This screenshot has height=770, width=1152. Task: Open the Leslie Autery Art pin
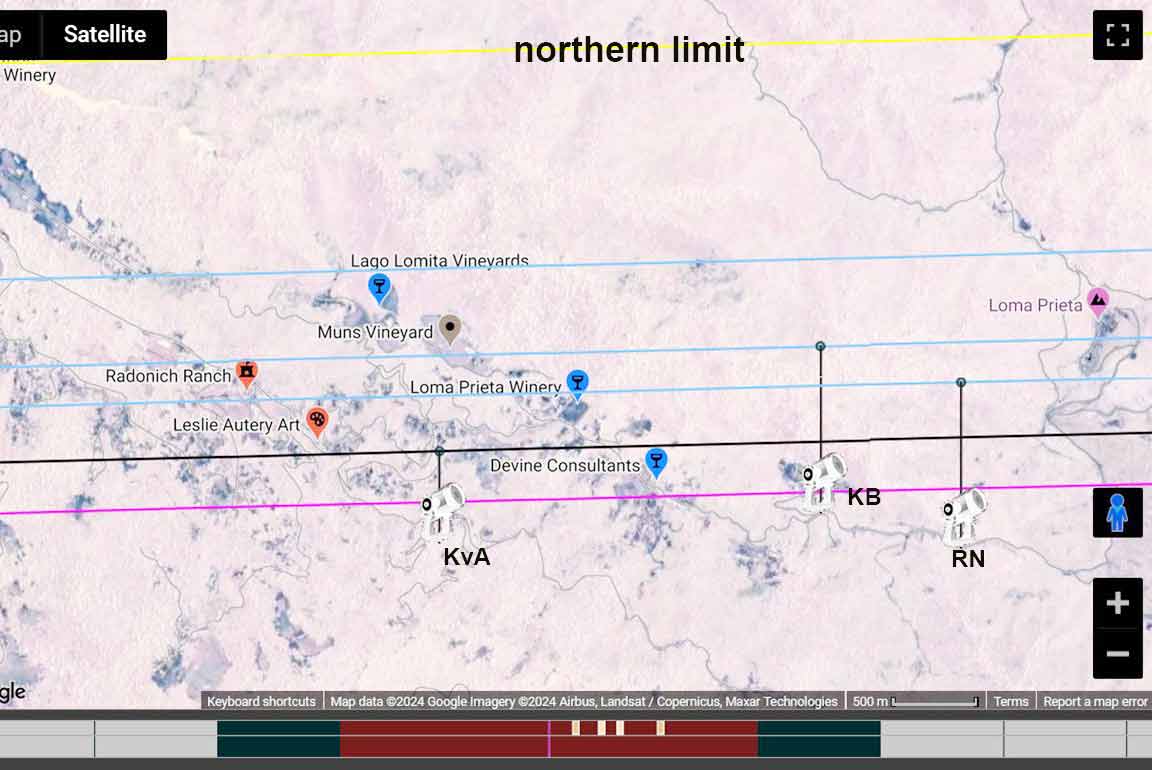(317, 422)
